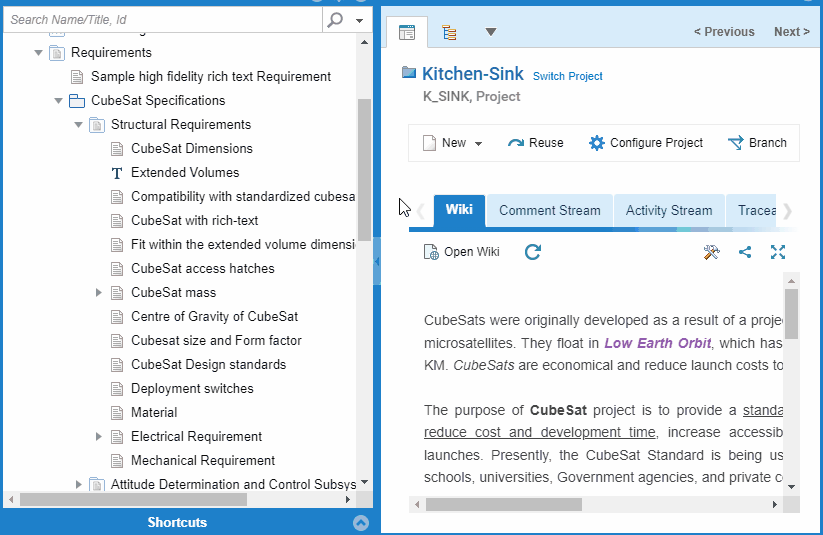
Task: Open the search options dropdown arrow
Action: tap(360, 20)
